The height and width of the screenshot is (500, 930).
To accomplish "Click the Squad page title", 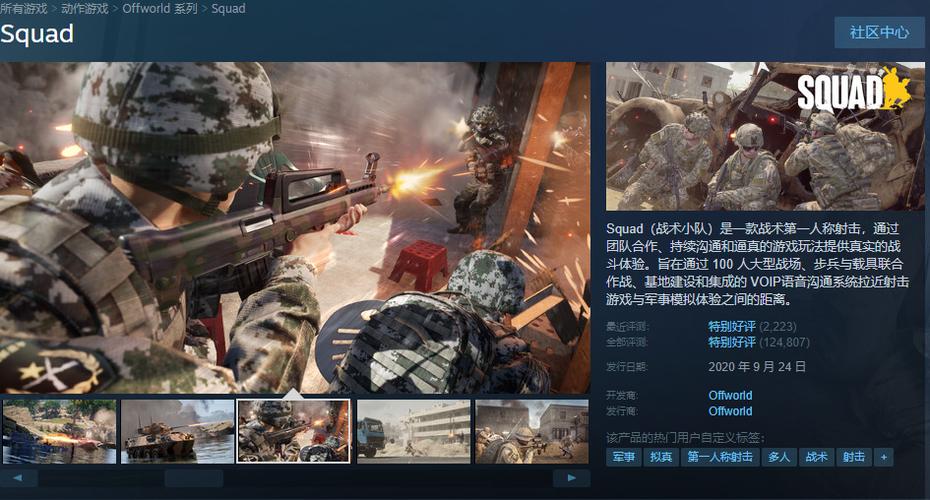I will click(37, 34).
